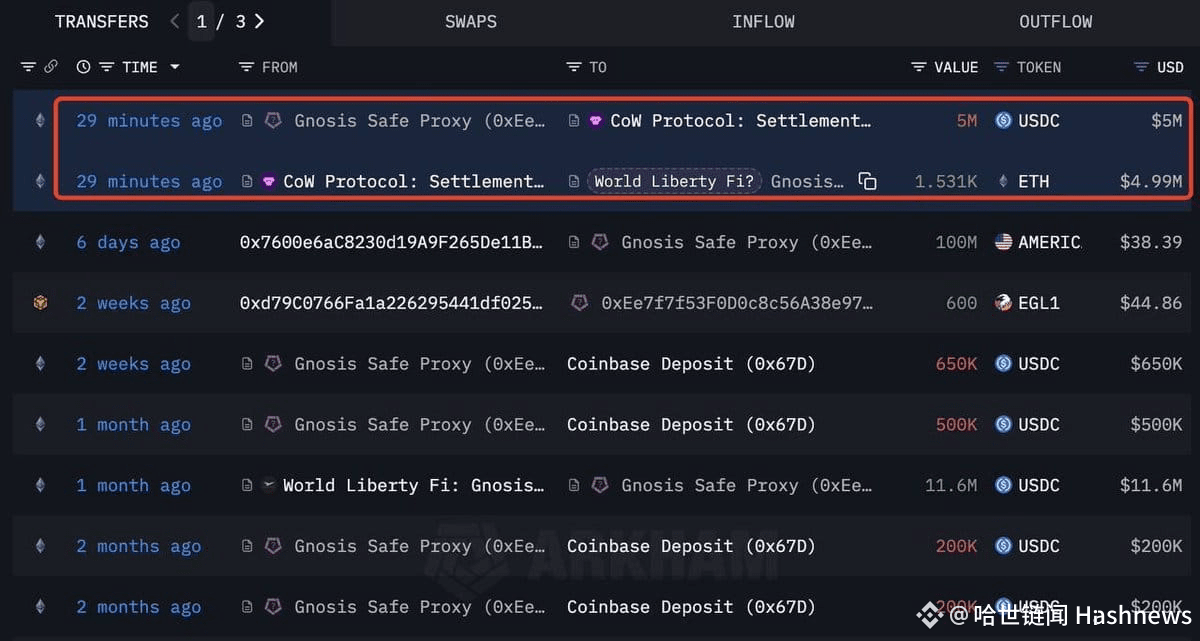Click CoW Protocol: Settlement sender in ETH row
Viewport: 1200px width, 641px height.
coord(414,182)
